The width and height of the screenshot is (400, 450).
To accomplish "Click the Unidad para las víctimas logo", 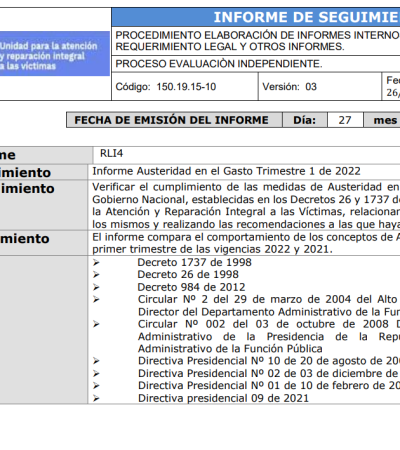I will (55, 54).
